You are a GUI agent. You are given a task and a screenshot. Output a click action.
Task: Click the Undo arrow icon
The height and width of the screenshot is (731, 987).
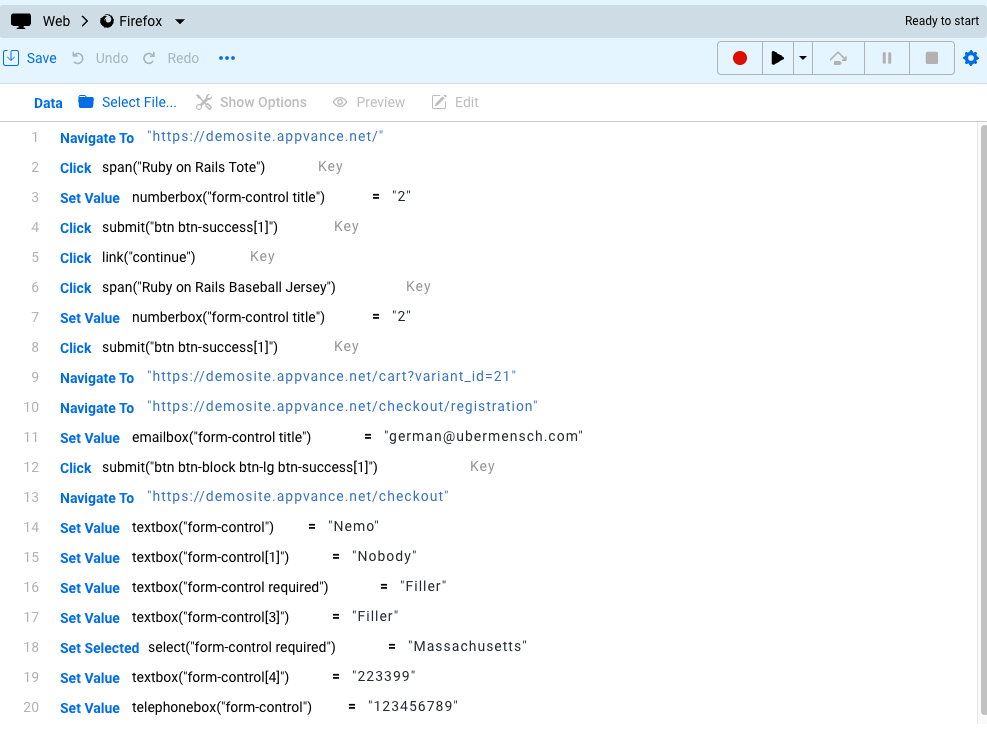coord(77,58)
